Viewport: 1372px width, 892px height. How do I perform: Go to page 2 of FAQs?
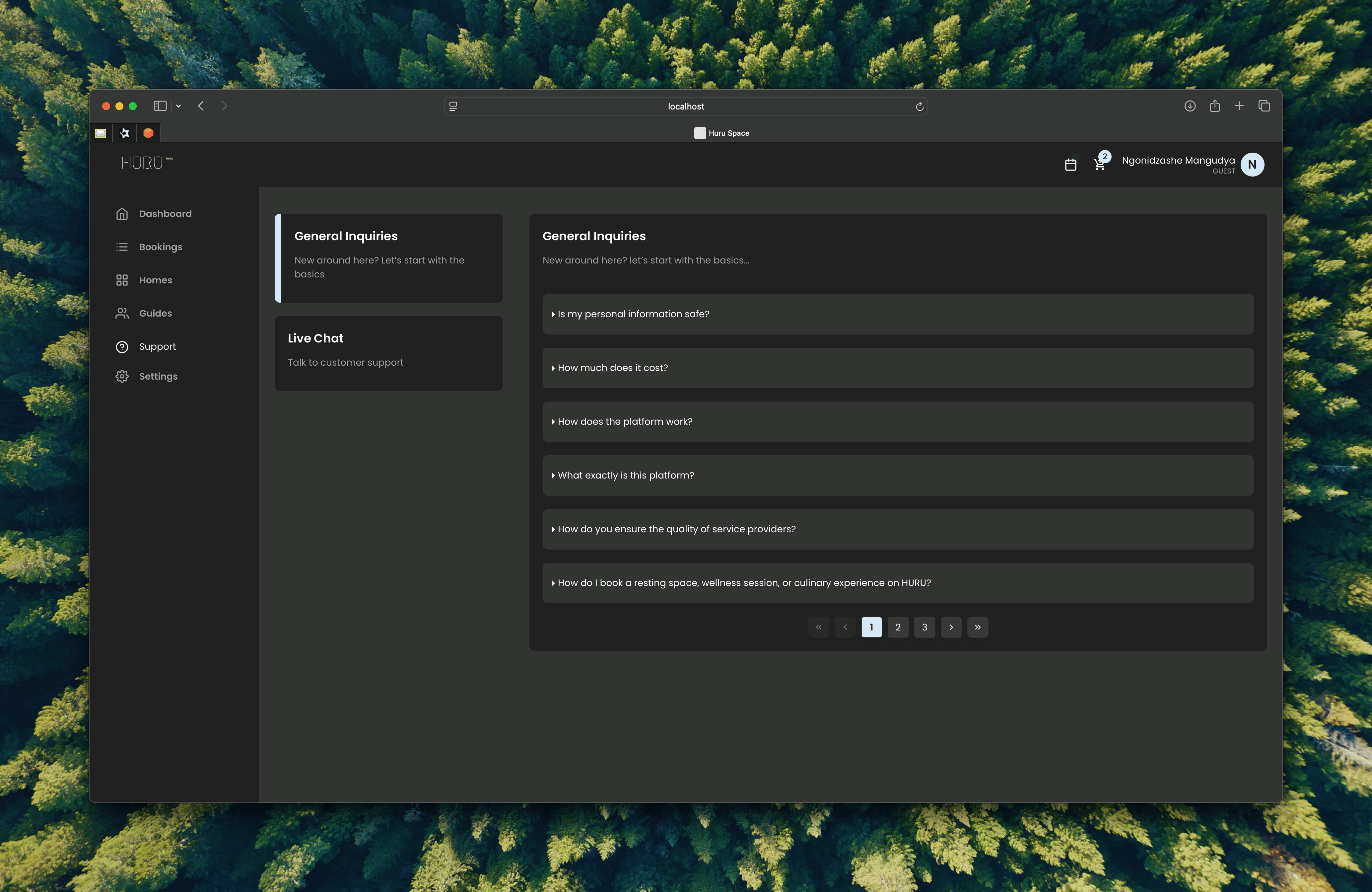tap(898, 627)
